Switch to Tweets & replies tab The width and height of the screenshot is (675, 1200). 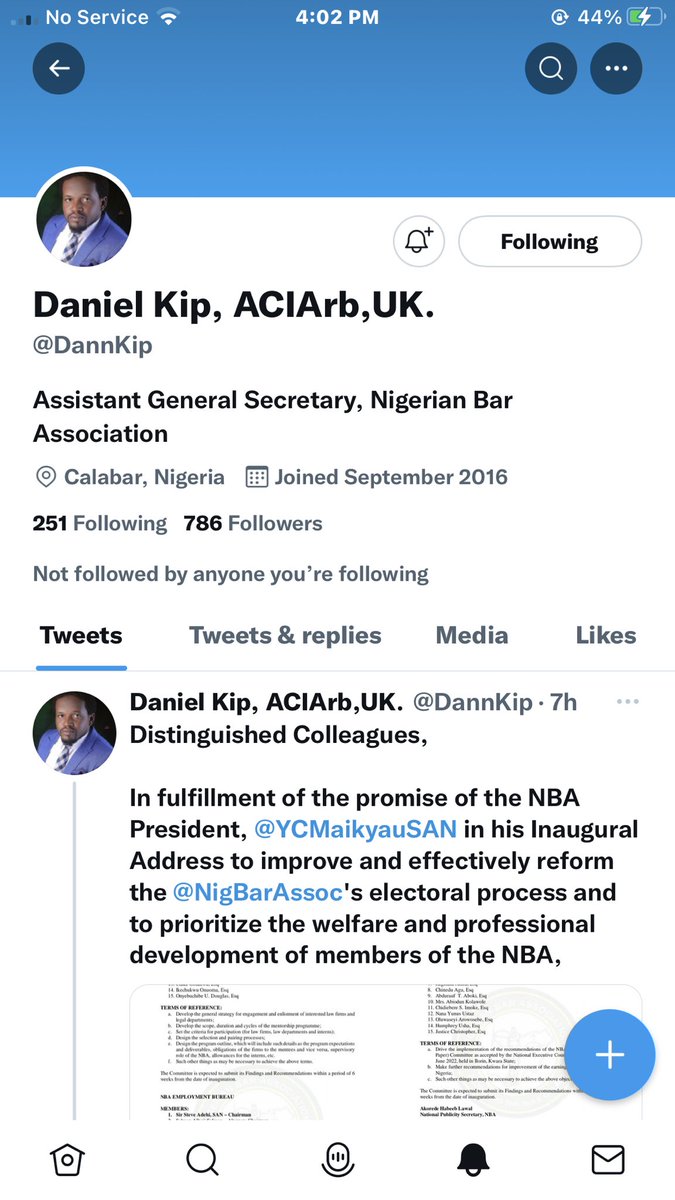(285, 636)
